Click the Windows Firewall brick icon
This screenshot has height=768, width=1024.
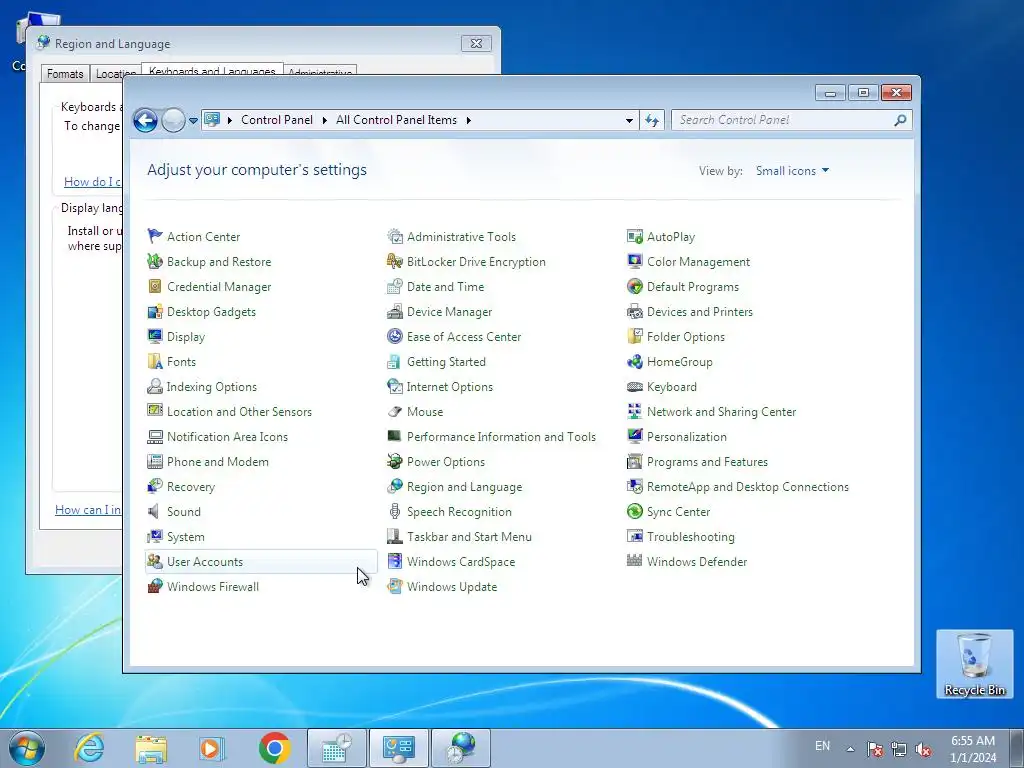155,586
